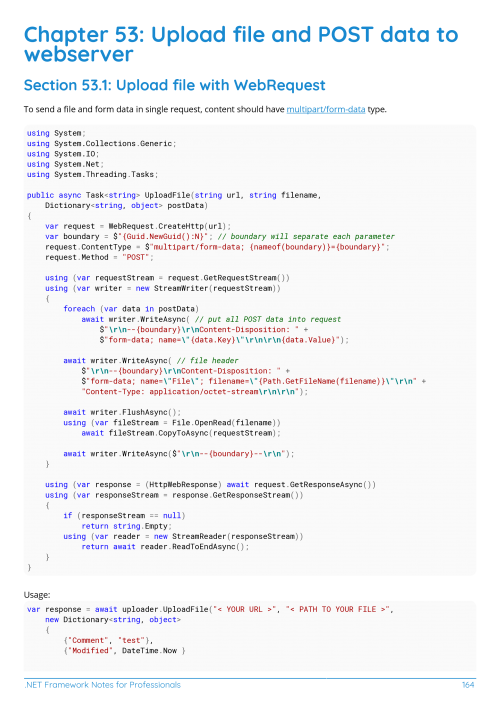Click the chapter title 'Chapter 53: Upload file and POST data to webserver'
This screenshot has height=707, width=500.
241,44
